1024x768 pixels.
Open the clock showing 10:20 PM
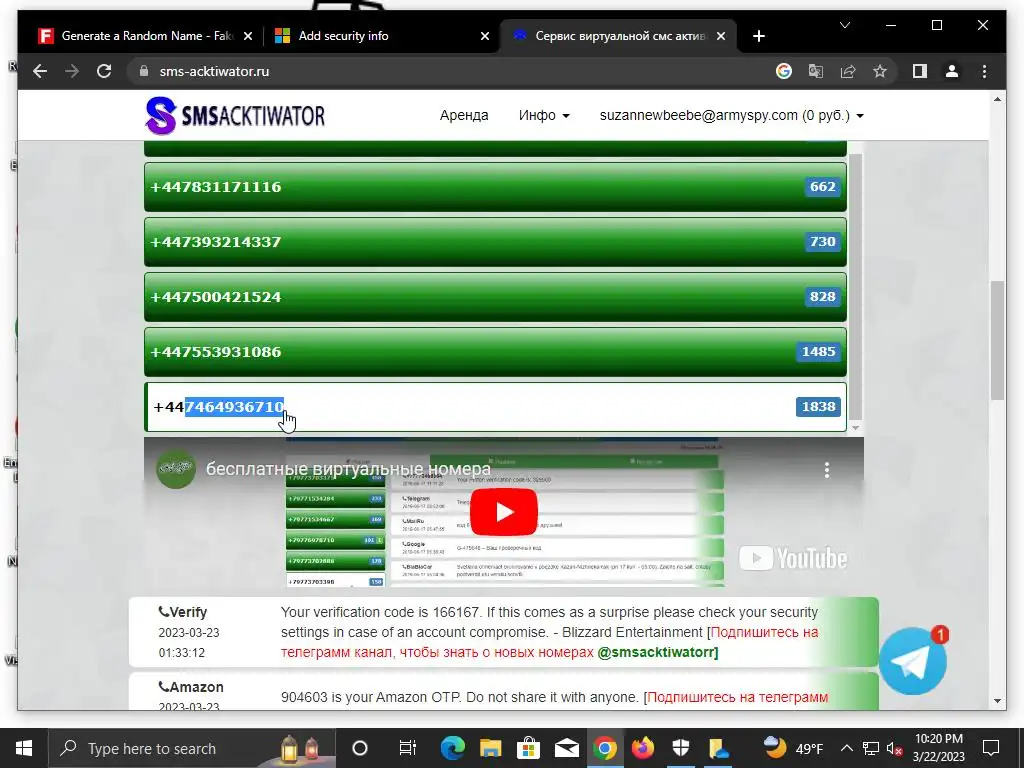click(x=938, y=748)
